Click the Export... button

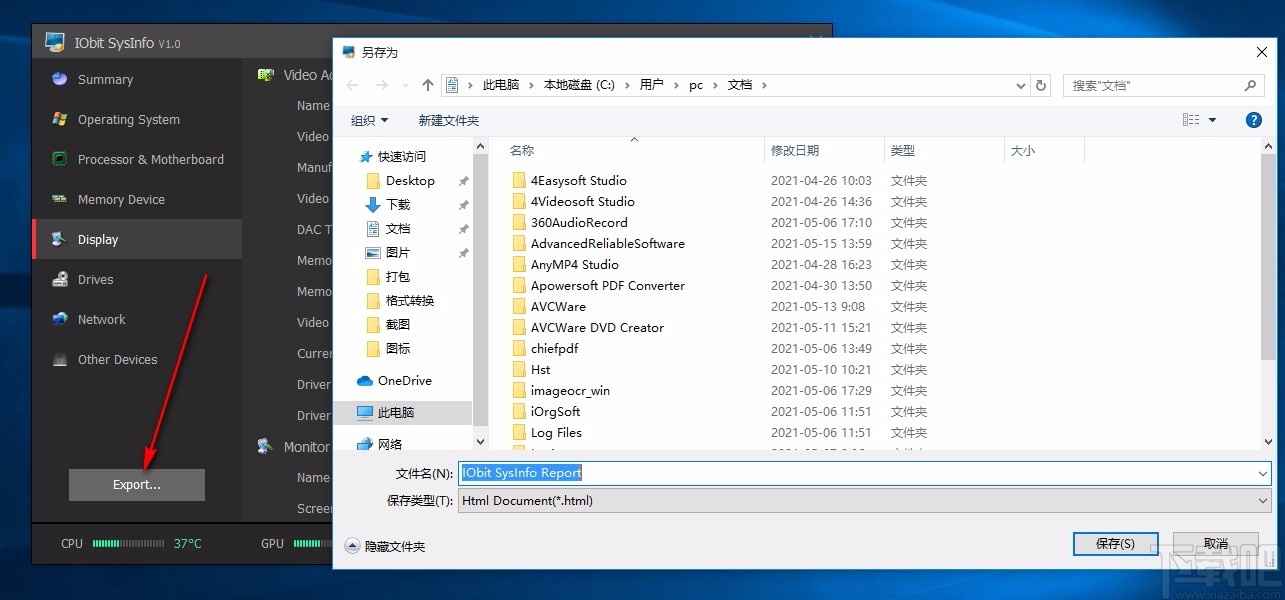pos(136,484)
